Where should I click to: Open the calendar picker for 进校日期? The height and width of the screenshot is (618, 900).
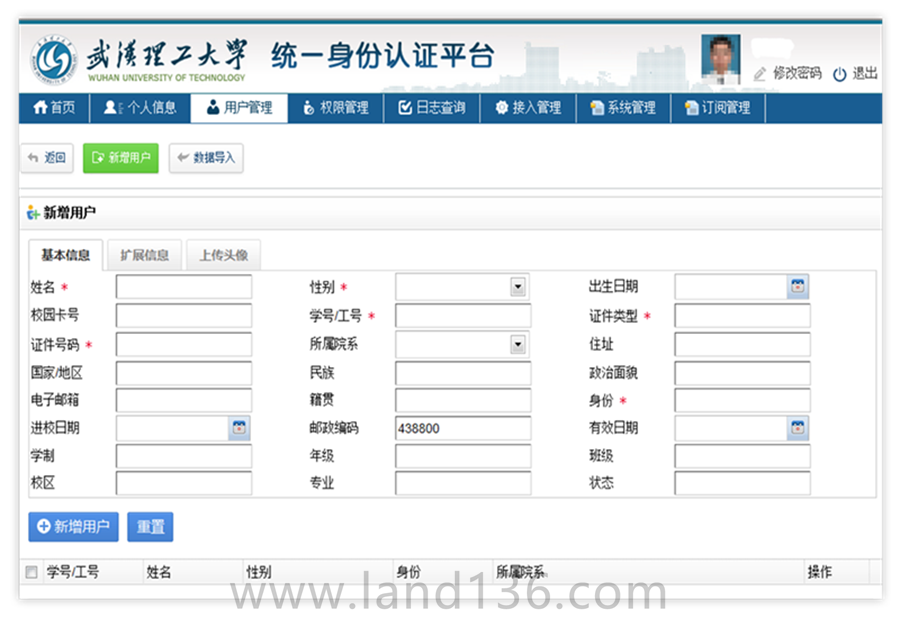tap(239, 428)
